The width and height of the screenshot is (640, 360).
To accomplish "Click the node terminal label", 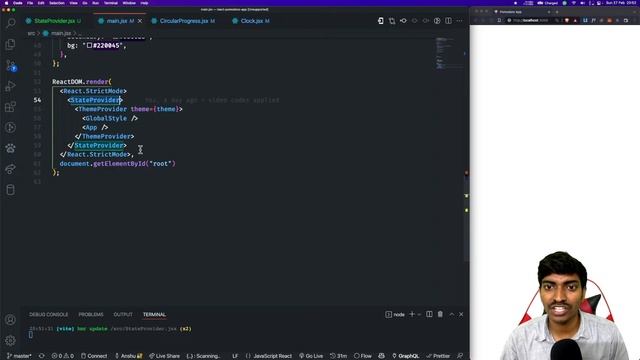I will tap(395, 314).
